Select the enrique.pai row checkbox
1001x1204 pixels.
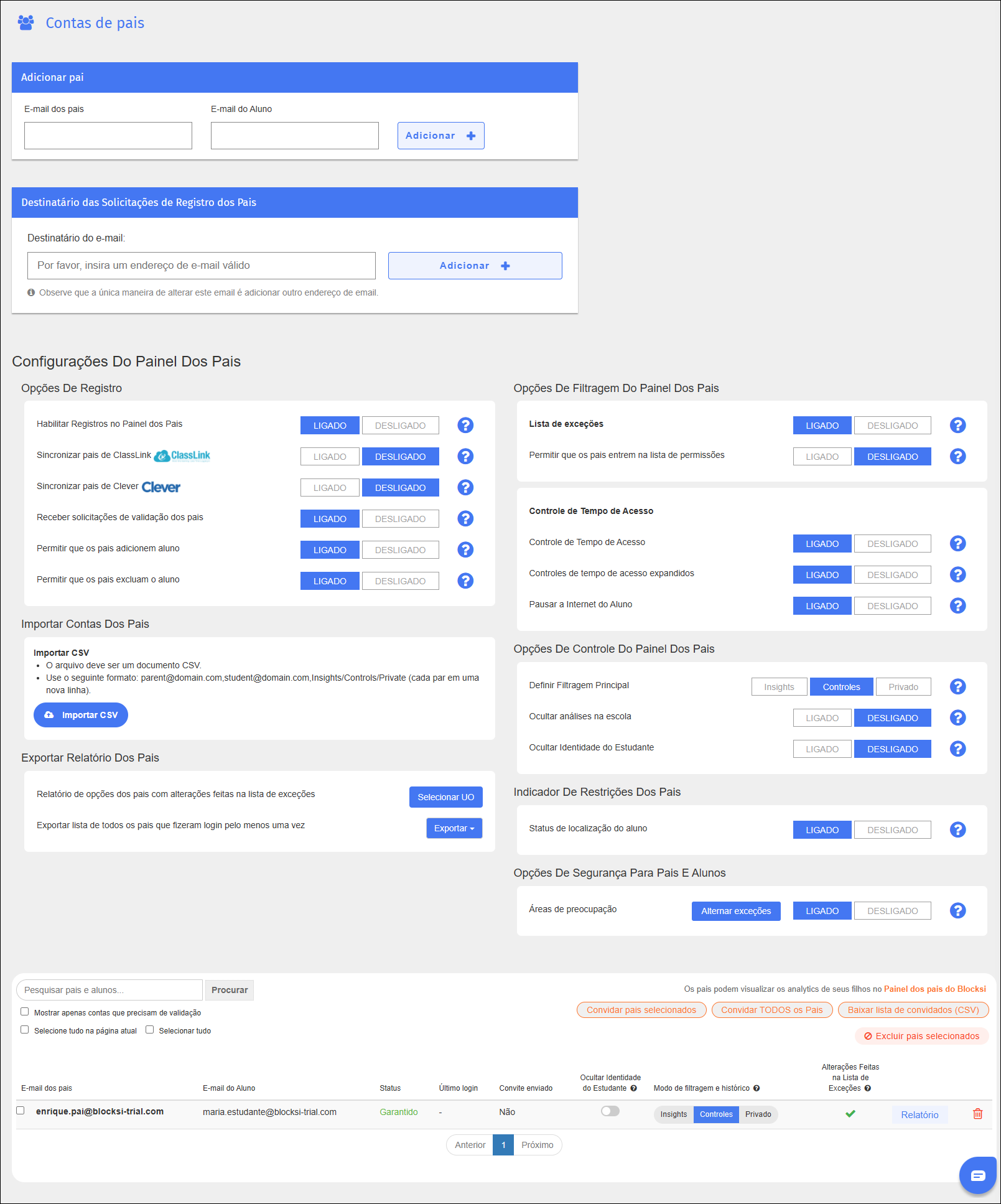21,1111
